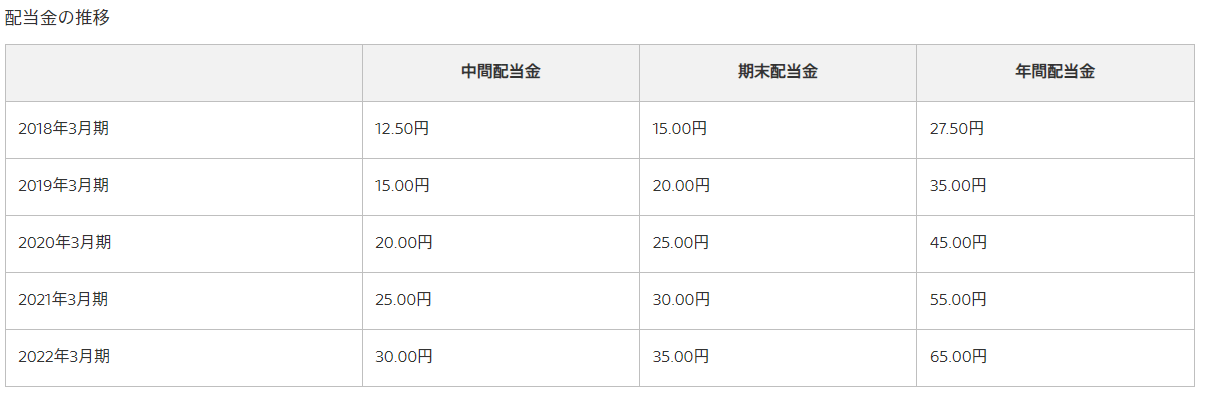Select the 中間配当金 column header
Viewport: 1210px width, 403px height.
(501, 72)
